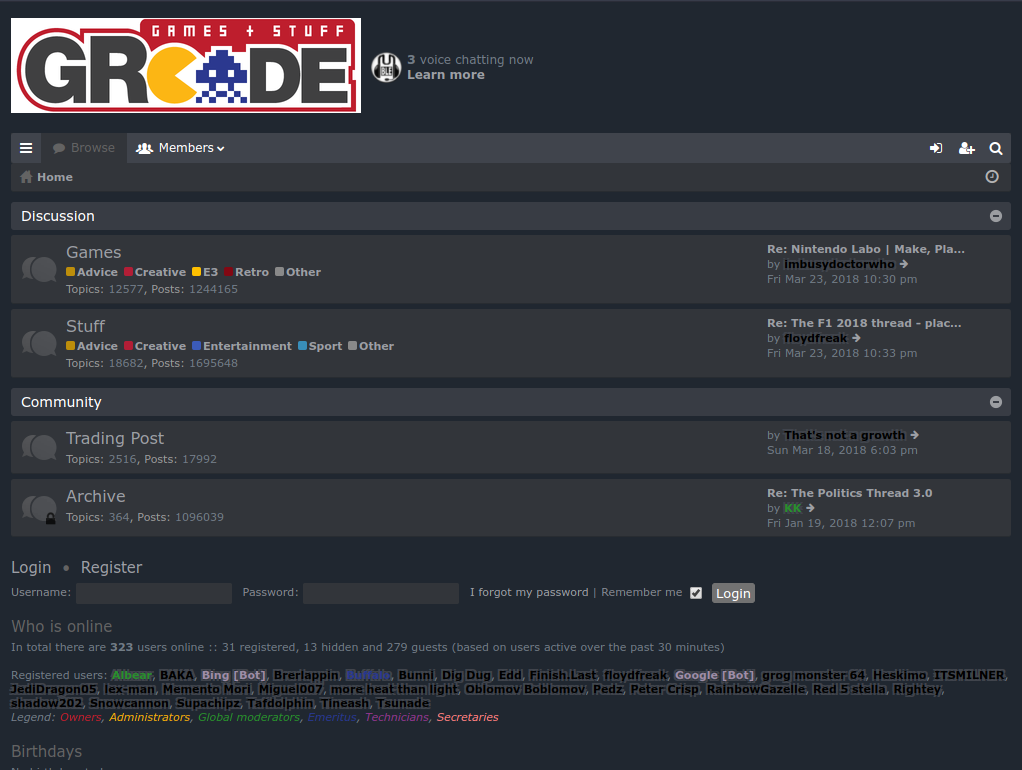Open the Trading Post forum
The image size is (1022, 770).
click(115, 438)
